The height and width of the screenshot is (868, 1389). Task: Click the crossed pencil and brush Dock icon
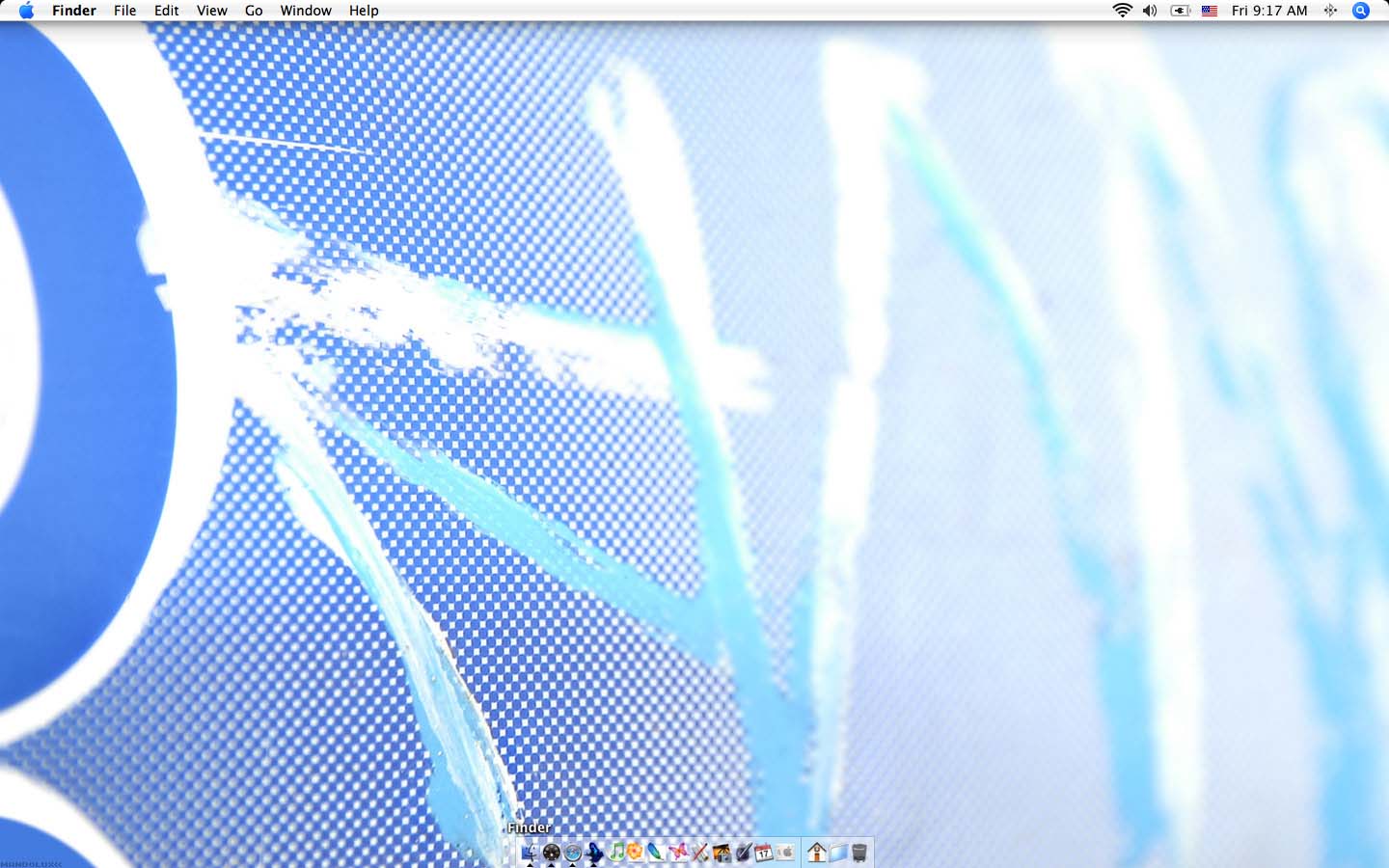point(700,853)
